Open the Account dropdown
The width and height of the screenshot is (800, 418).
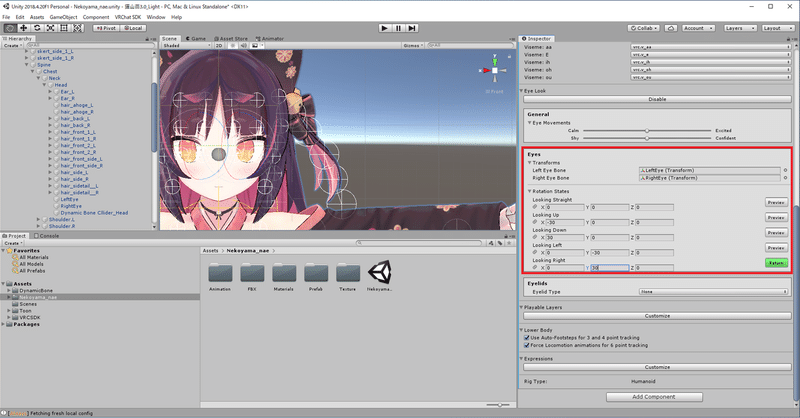(697, 28)
